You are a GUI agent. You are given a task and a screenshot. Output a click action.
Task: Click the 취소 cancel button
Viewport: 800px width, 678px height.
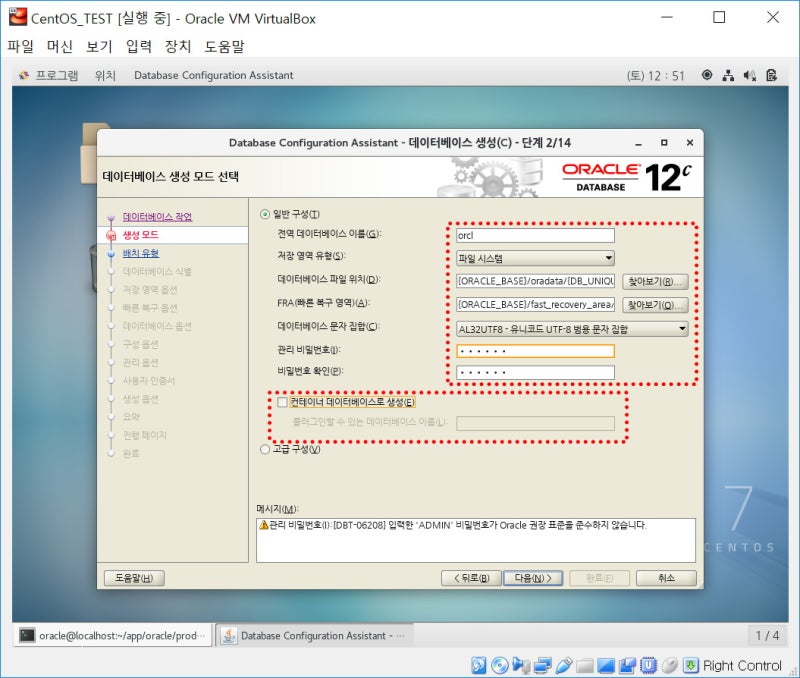tap(666, 578)
